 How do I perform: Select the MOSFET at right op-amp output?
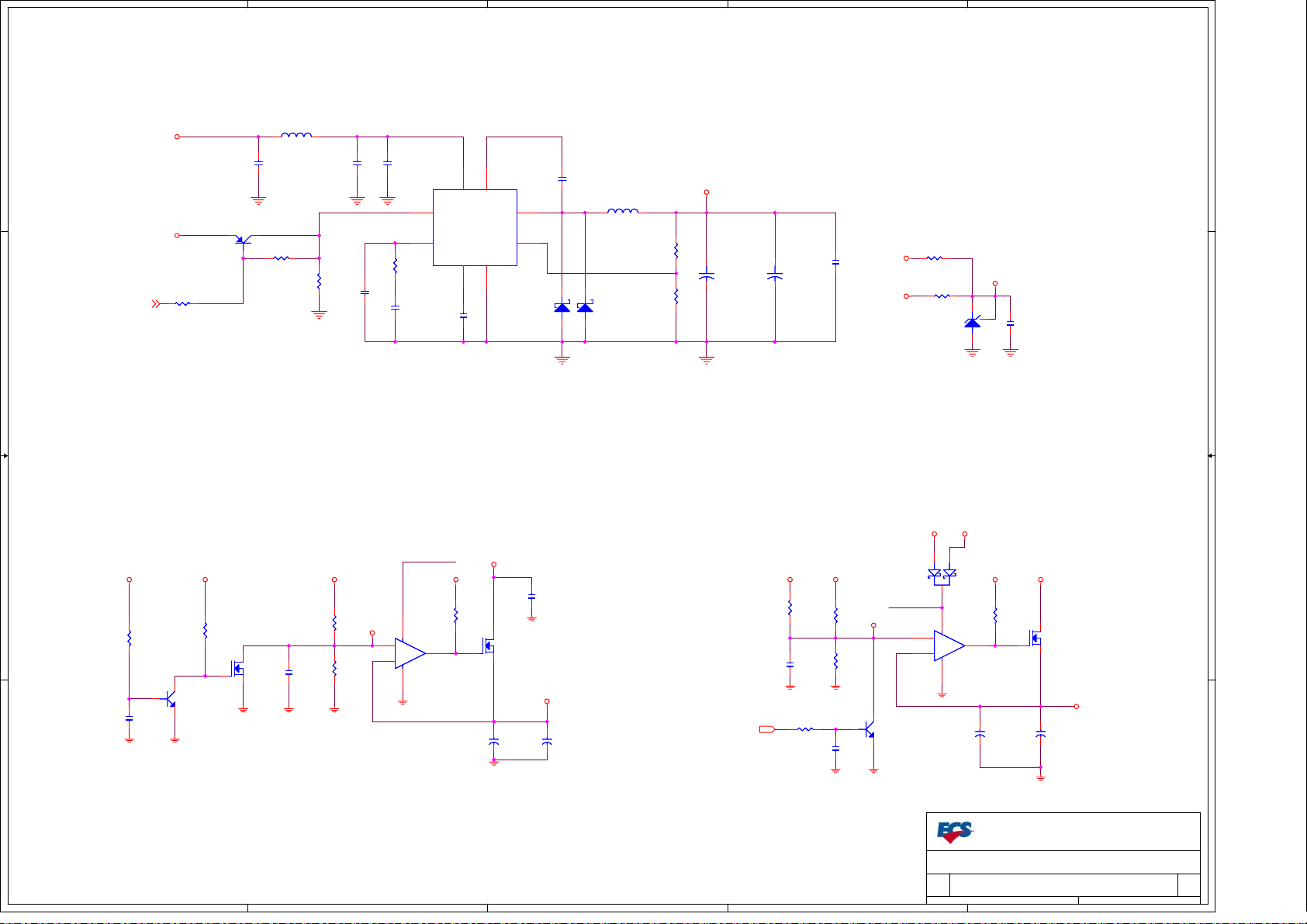pyautogui.click(x=1036, y=638)
